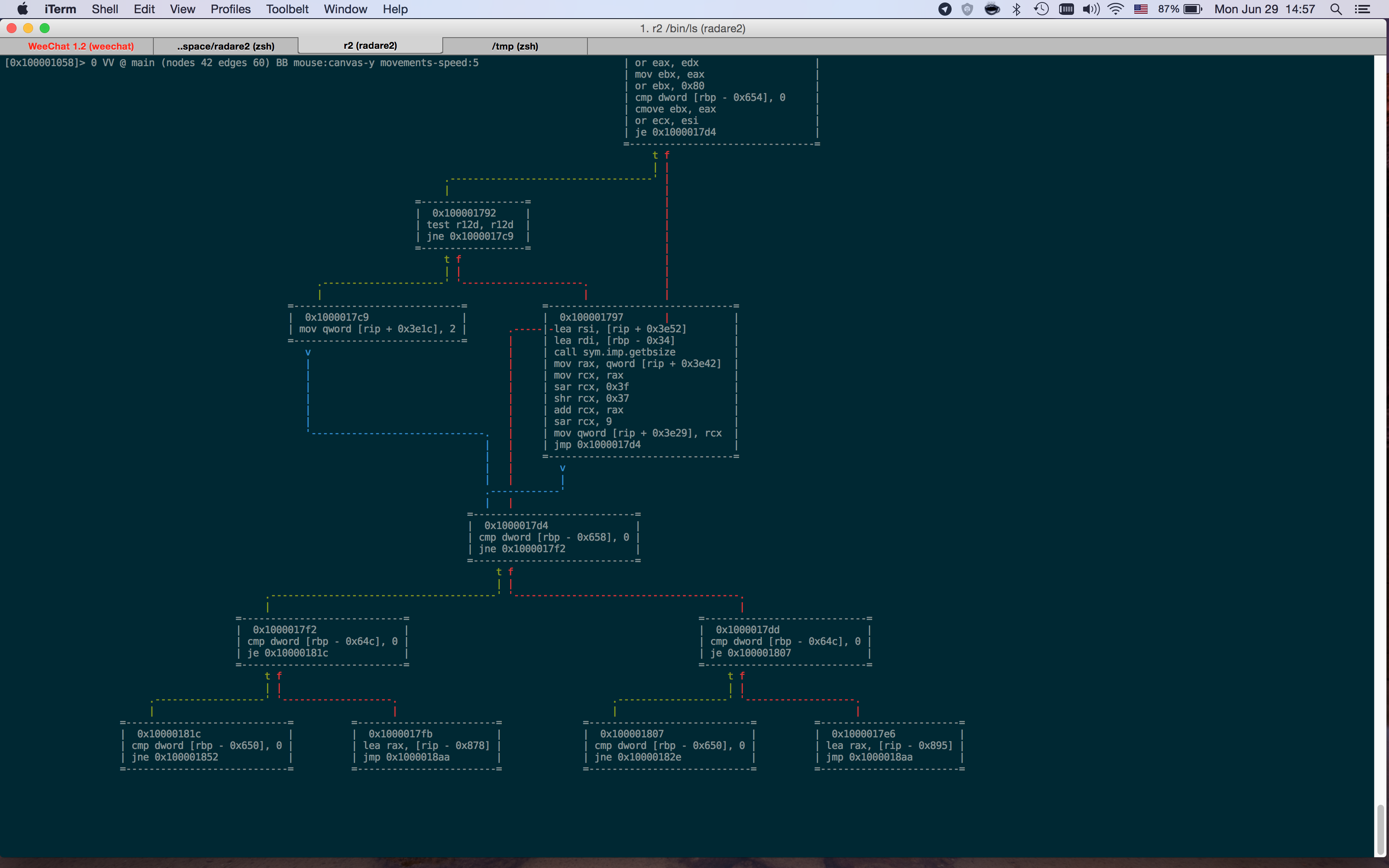Click the location arrow menu bar icon
1389x868 pixels.
click(945, 9)
